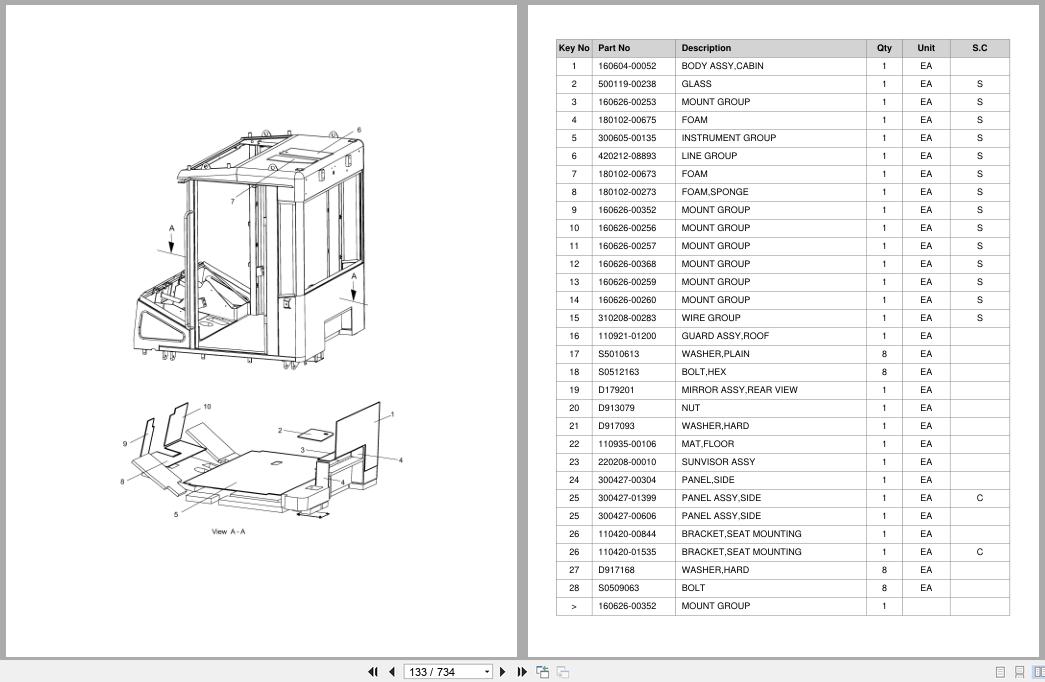
Task: Click the go to previous view icon
Action: point(542,672)
